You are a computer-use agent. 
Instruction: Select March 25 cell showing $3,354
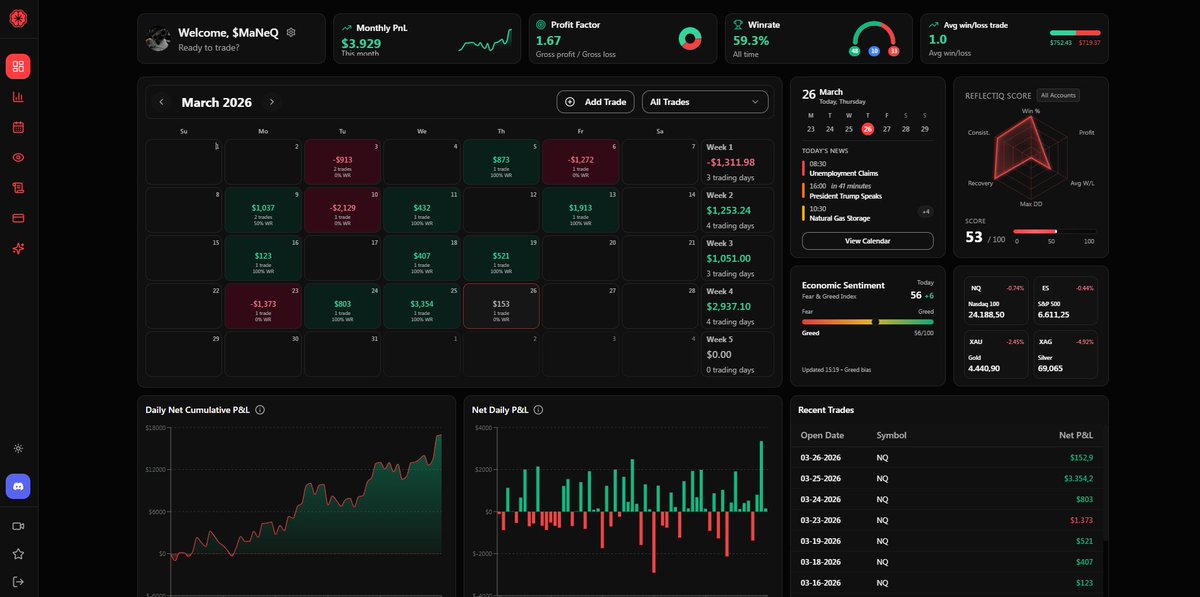[421, 306]
